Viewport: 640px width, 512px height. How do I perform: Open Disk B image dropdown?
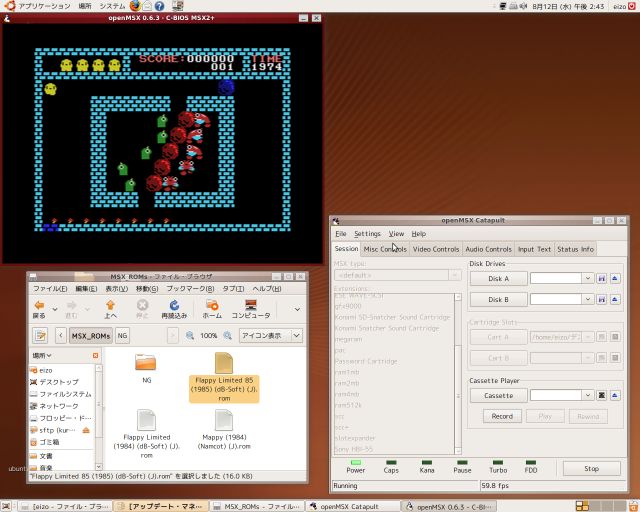[588, 299]
